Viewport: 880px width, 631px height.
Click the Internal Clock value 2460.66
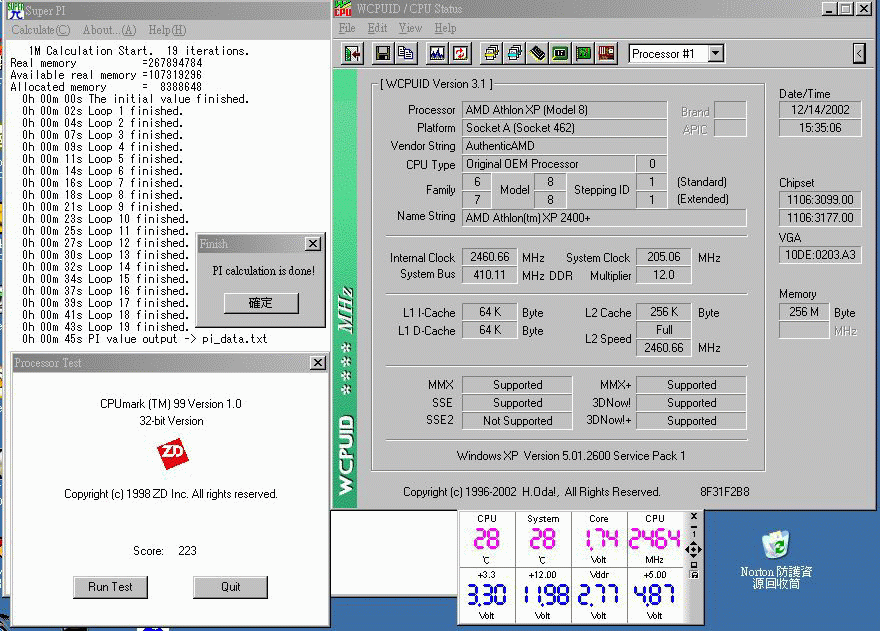coord(489,257)
